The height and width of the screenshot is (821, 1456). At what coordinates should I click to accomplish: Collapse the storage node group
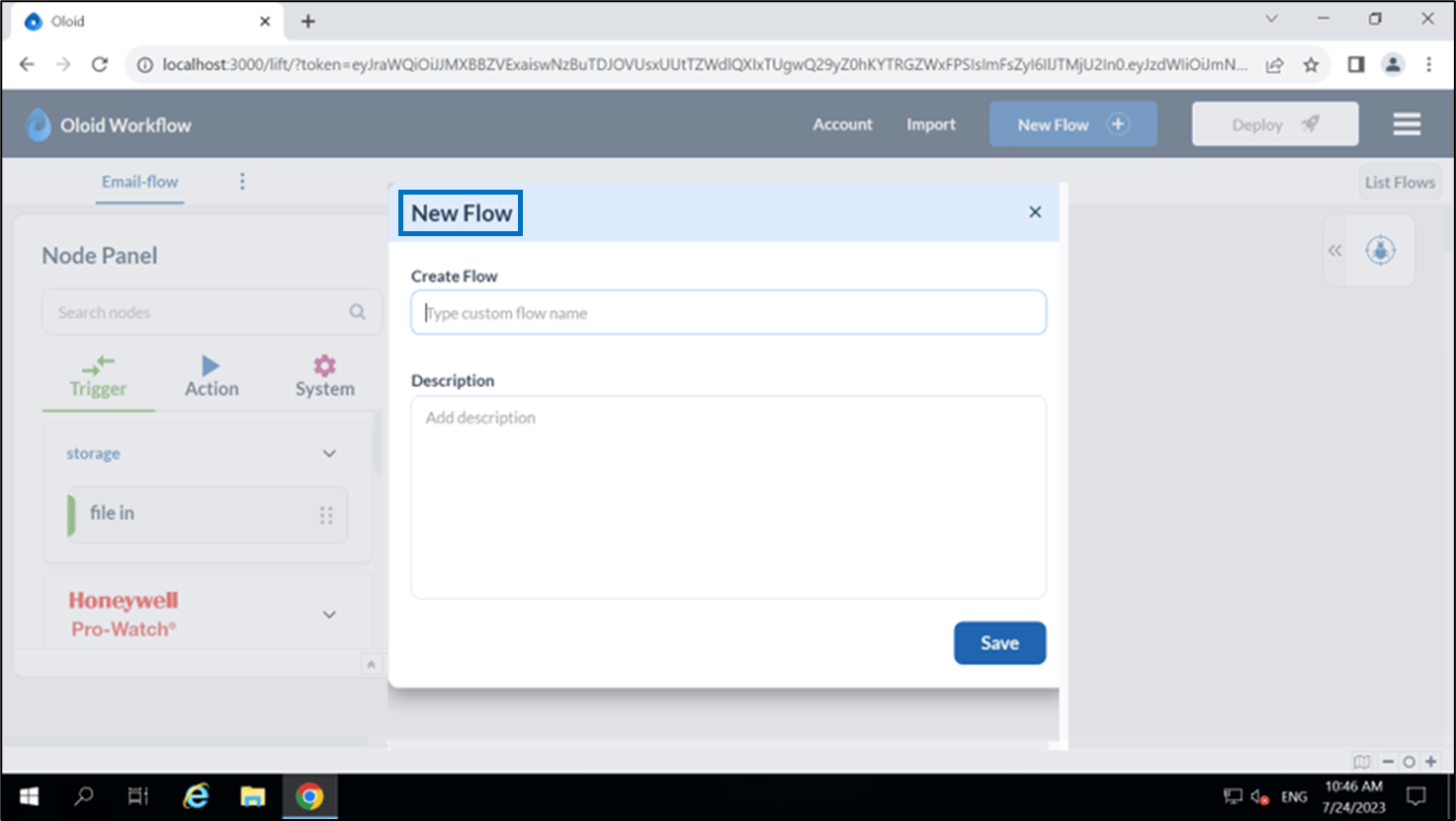[x=329, y=453]
